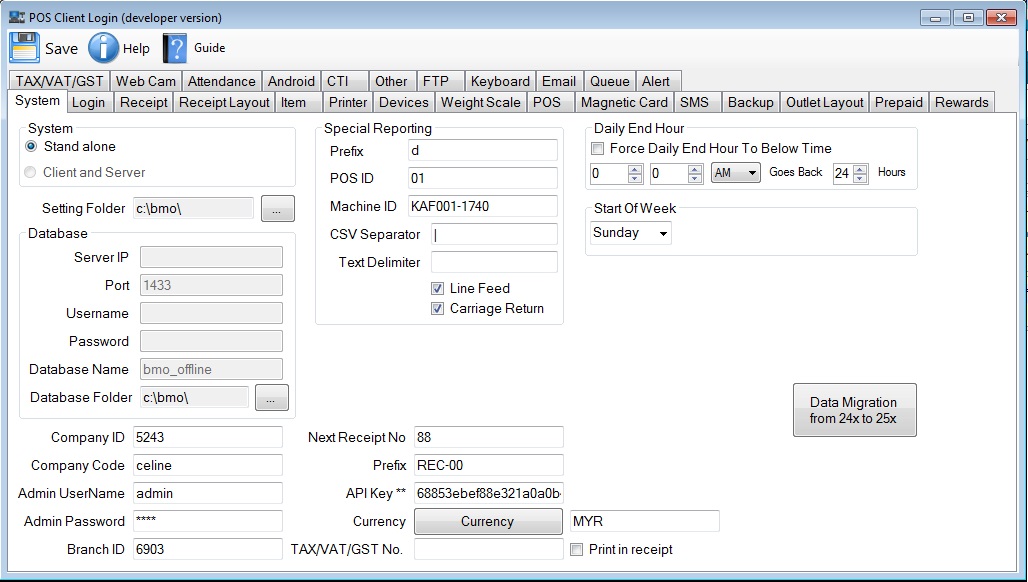Focus the Admin Password field
This screenshot has height=582, width=1028.
(208, 521)
